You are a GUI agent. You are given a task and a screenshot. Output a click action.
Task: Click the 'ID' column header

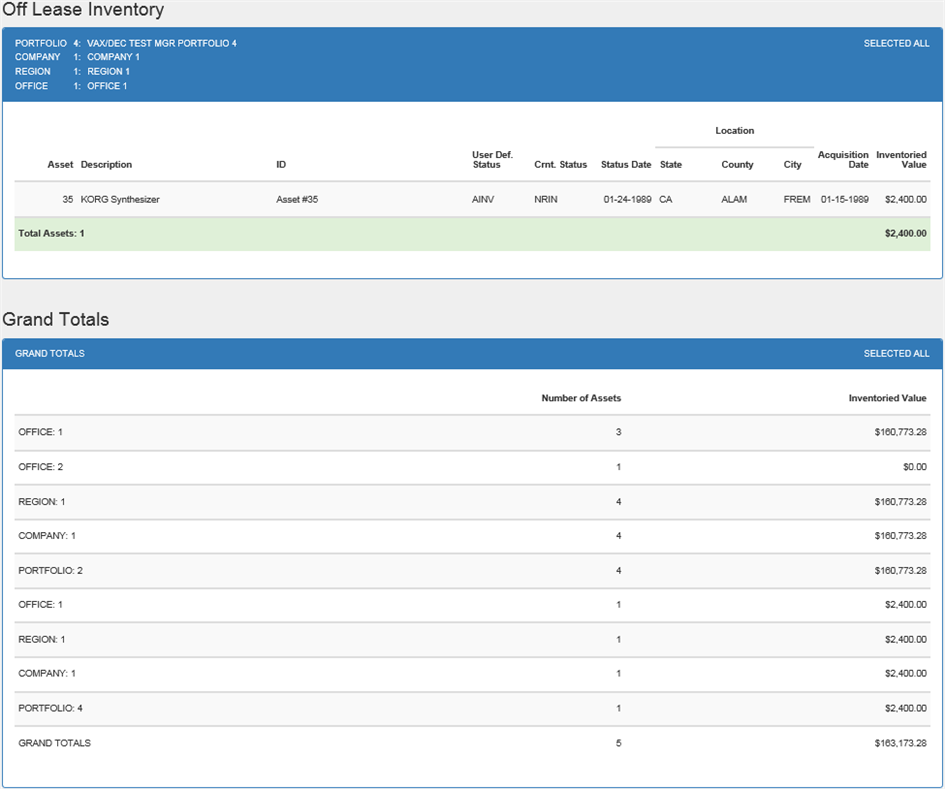[x=281, y=165]
